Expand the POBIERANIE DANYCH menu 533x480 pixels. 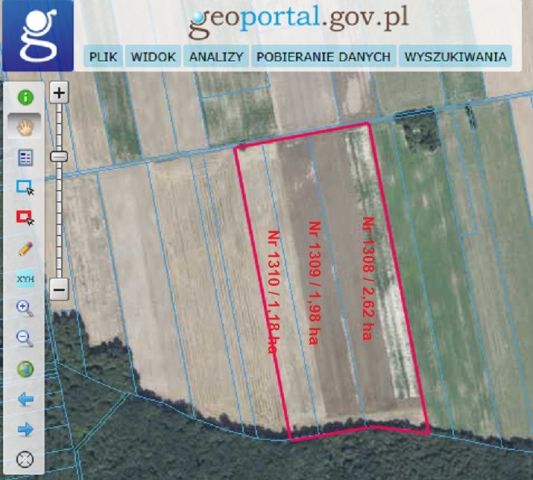[x=324, y=56]
